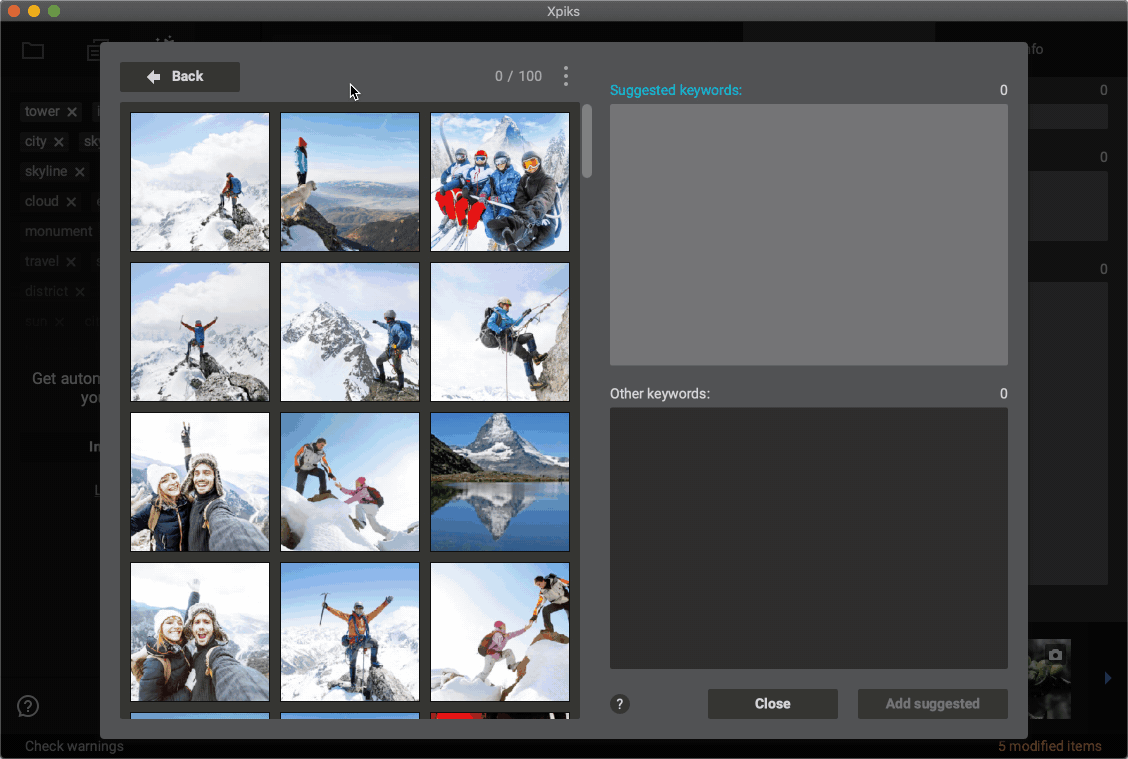Select the ice climber on rope photo
Screen dimensions: 1128x759
[500, 332]
